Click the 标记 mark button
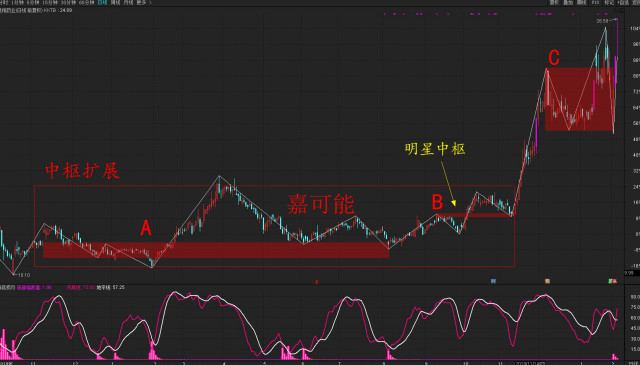640x365 pixels. pyautogui.click(x=609, y=2)
